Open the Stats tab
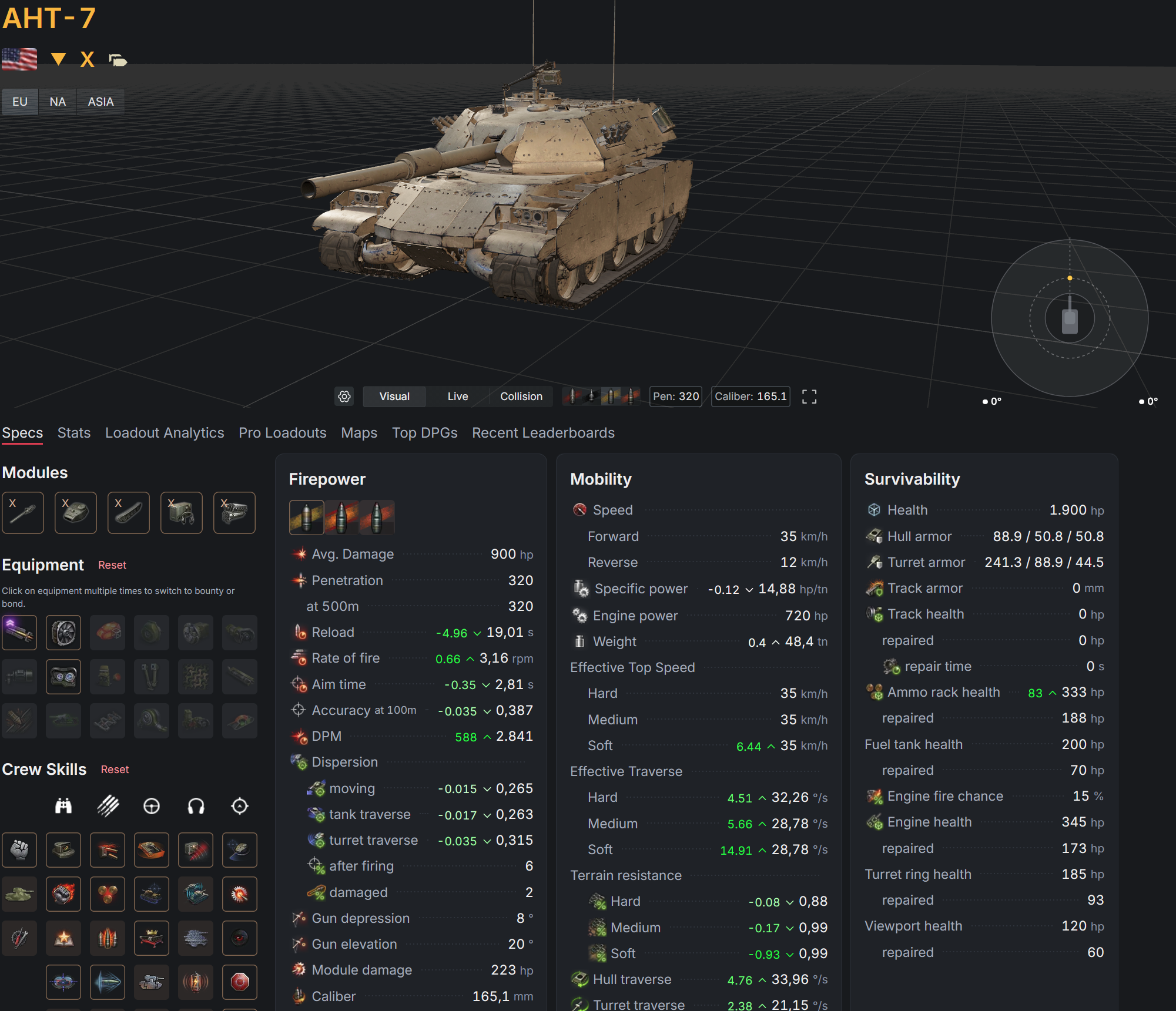Image resolution: width=1176 pixels, height=1011 pixels. click(74, 433)
